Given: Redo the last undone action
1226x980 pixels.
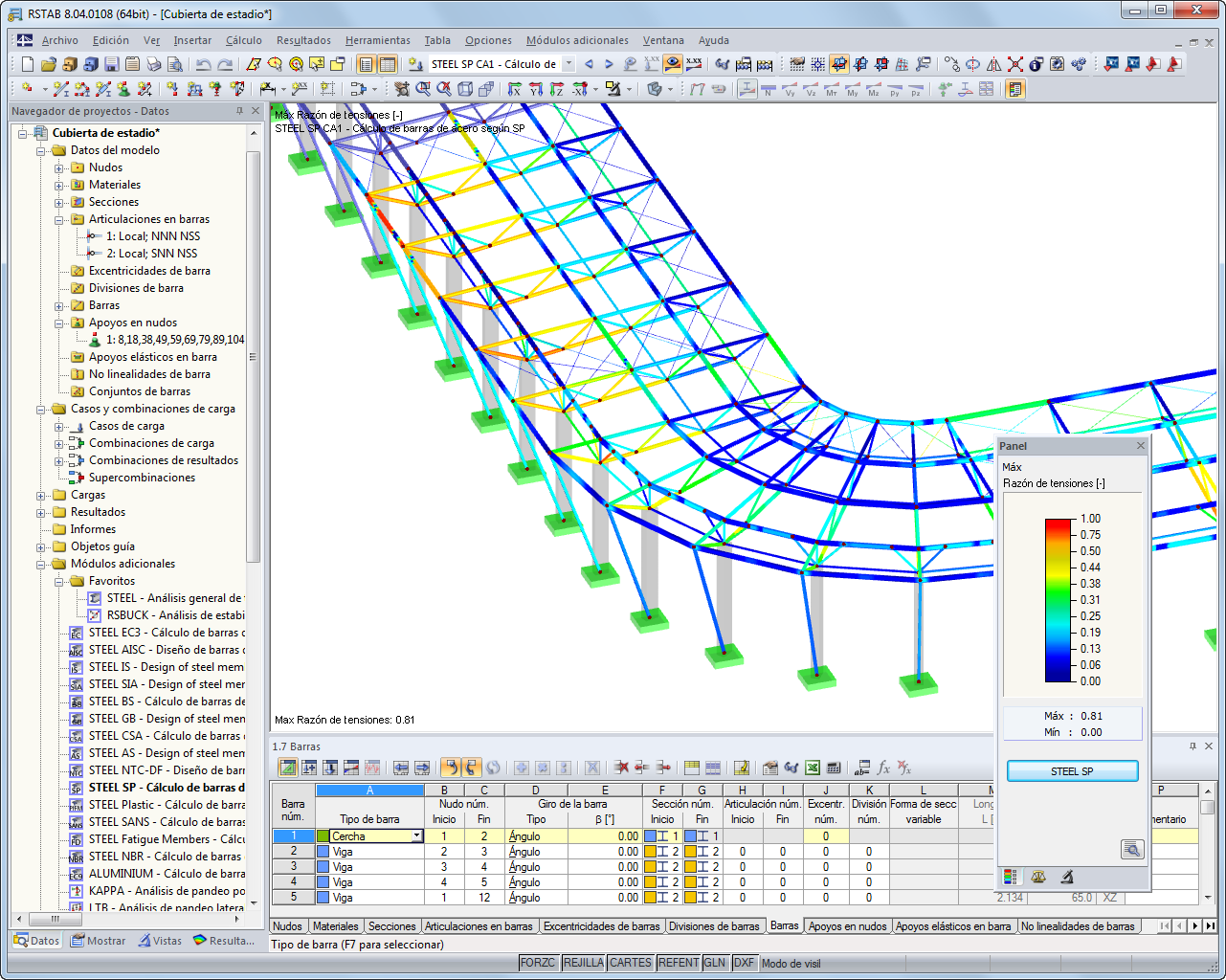Looking at the screenshot, I should (225, 64).
